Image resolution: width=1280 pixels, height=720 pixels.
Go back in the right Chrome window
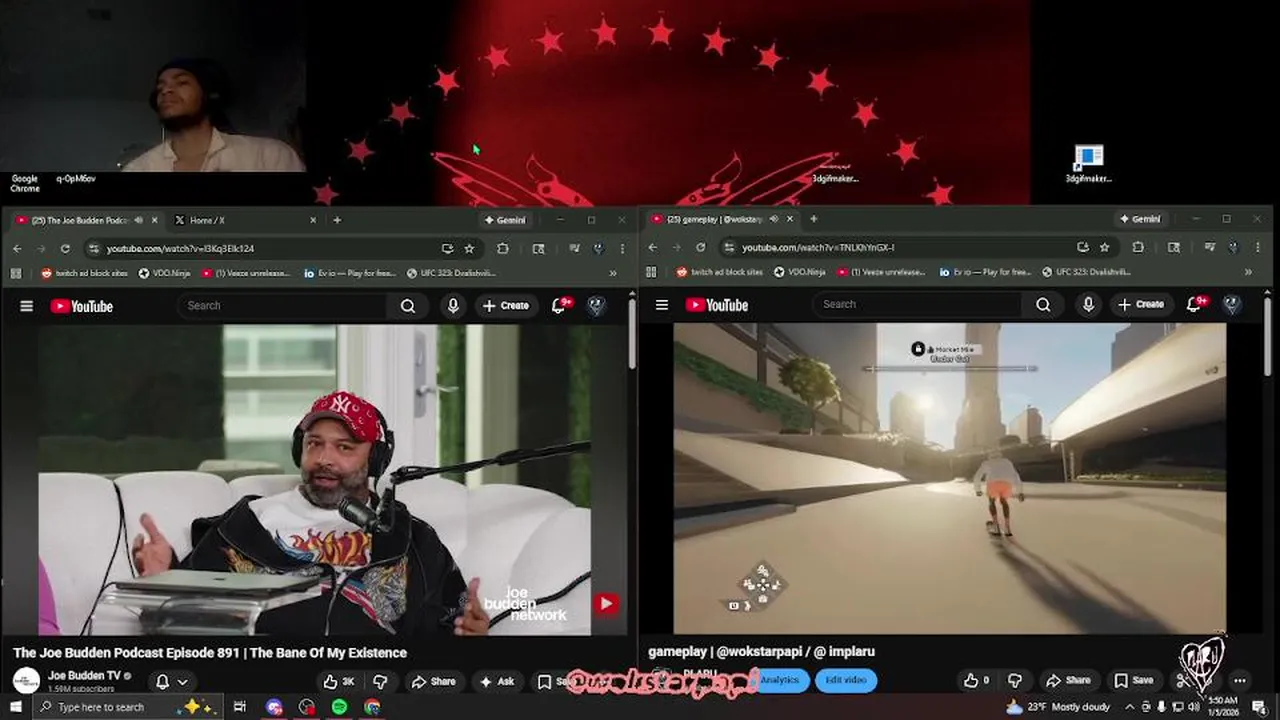coord(652,247)
